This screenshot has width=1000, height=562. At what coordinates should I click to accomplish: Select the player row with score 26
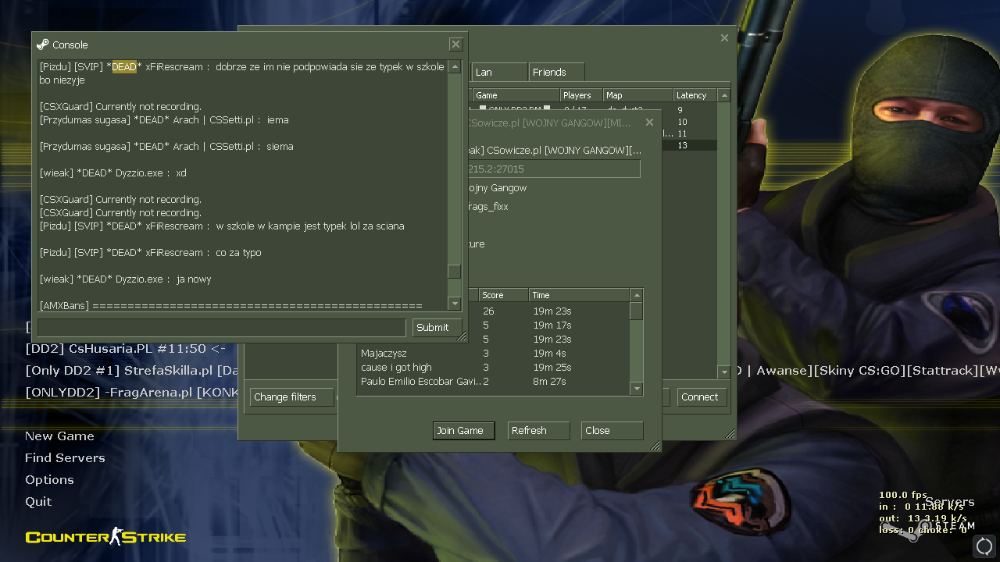coord(550,311)
